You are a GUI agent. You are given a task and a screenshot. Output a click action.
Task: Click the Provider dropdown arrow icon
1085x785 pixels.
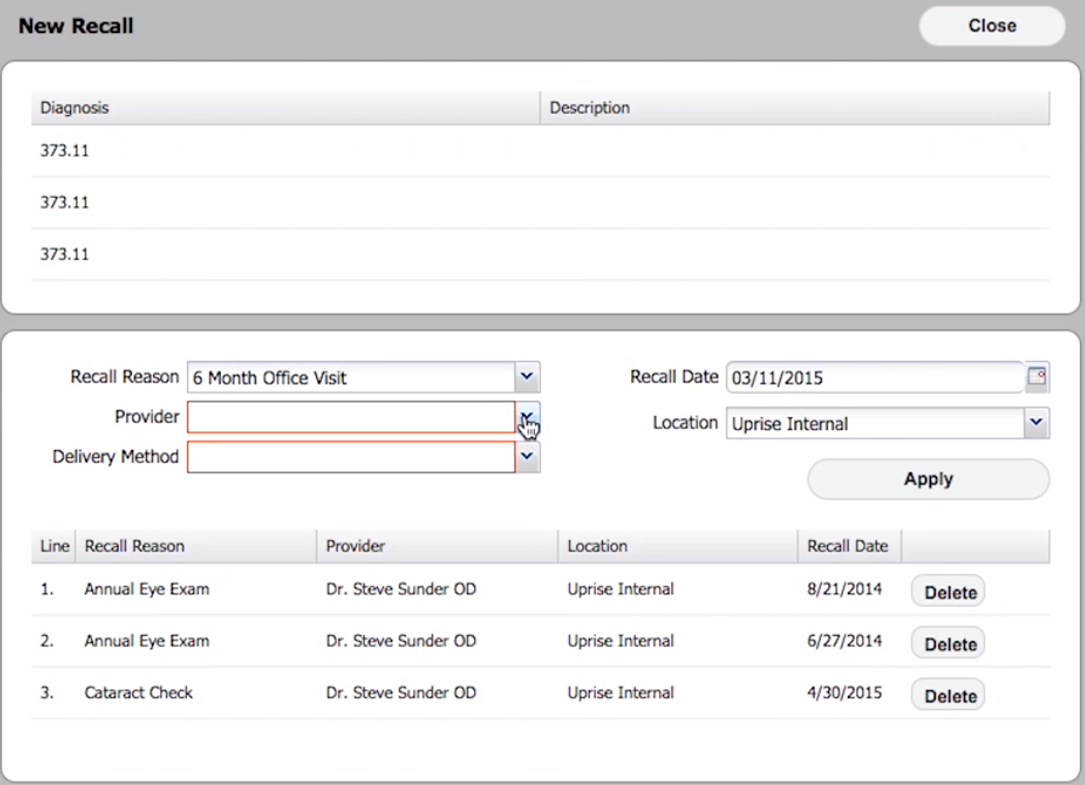pos(527,417)
